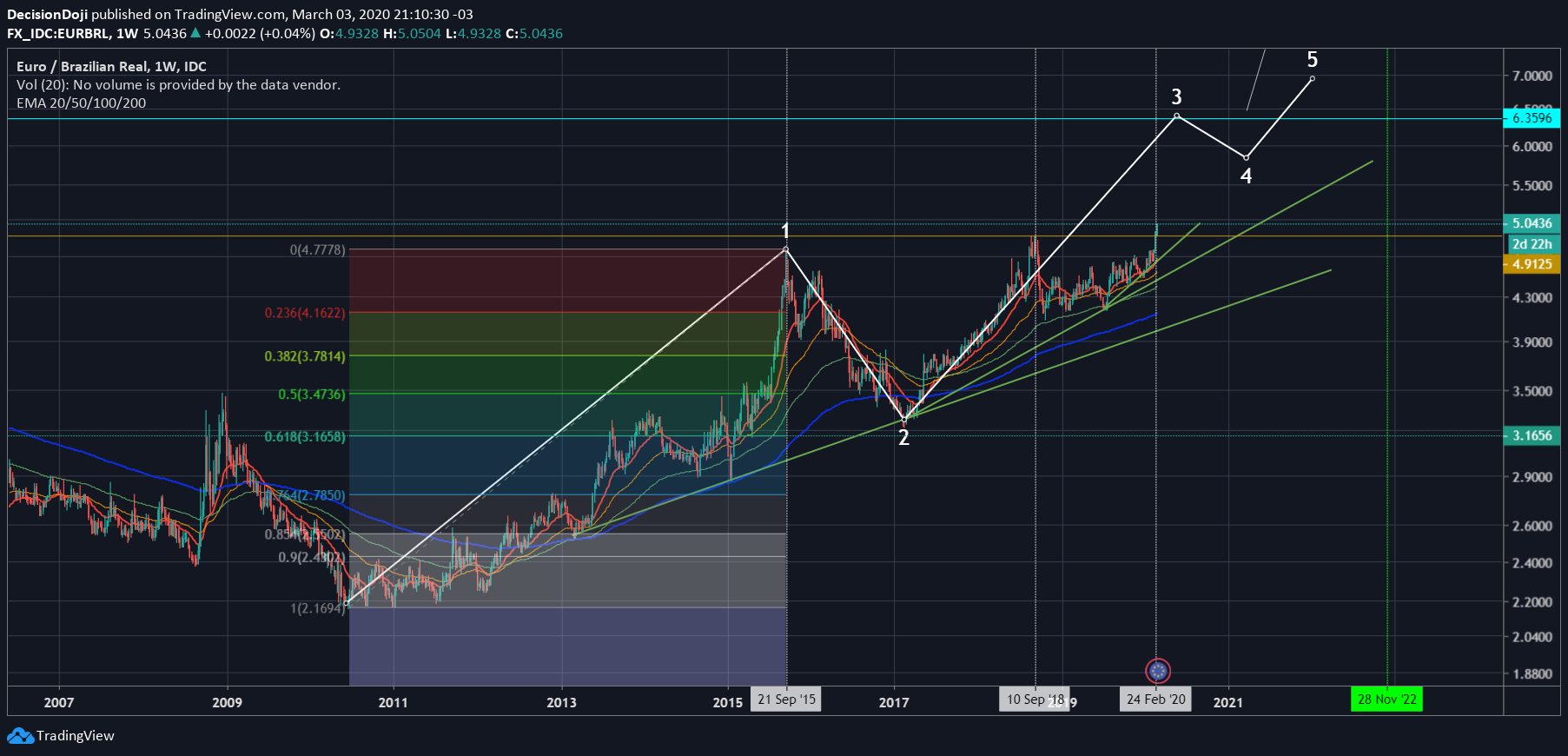
Task: Click the wave '2' label at the 2017 low
Action: pos(903,438)
